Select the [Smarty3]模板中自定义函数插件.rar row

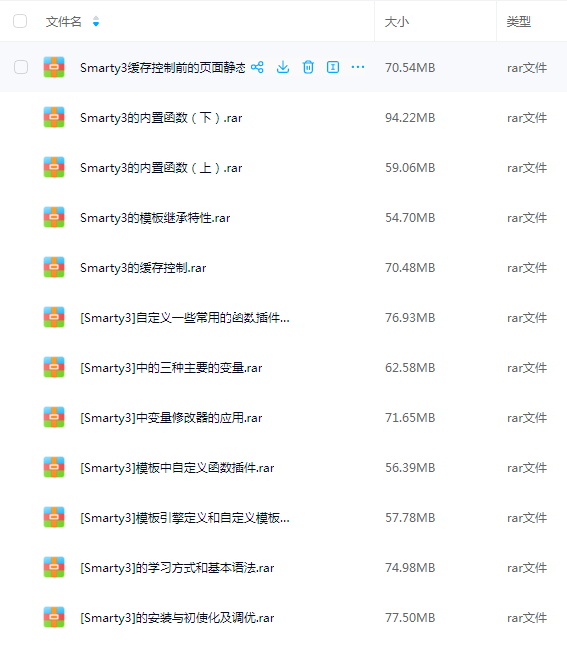pyautogui.click(x=283, y=467)
